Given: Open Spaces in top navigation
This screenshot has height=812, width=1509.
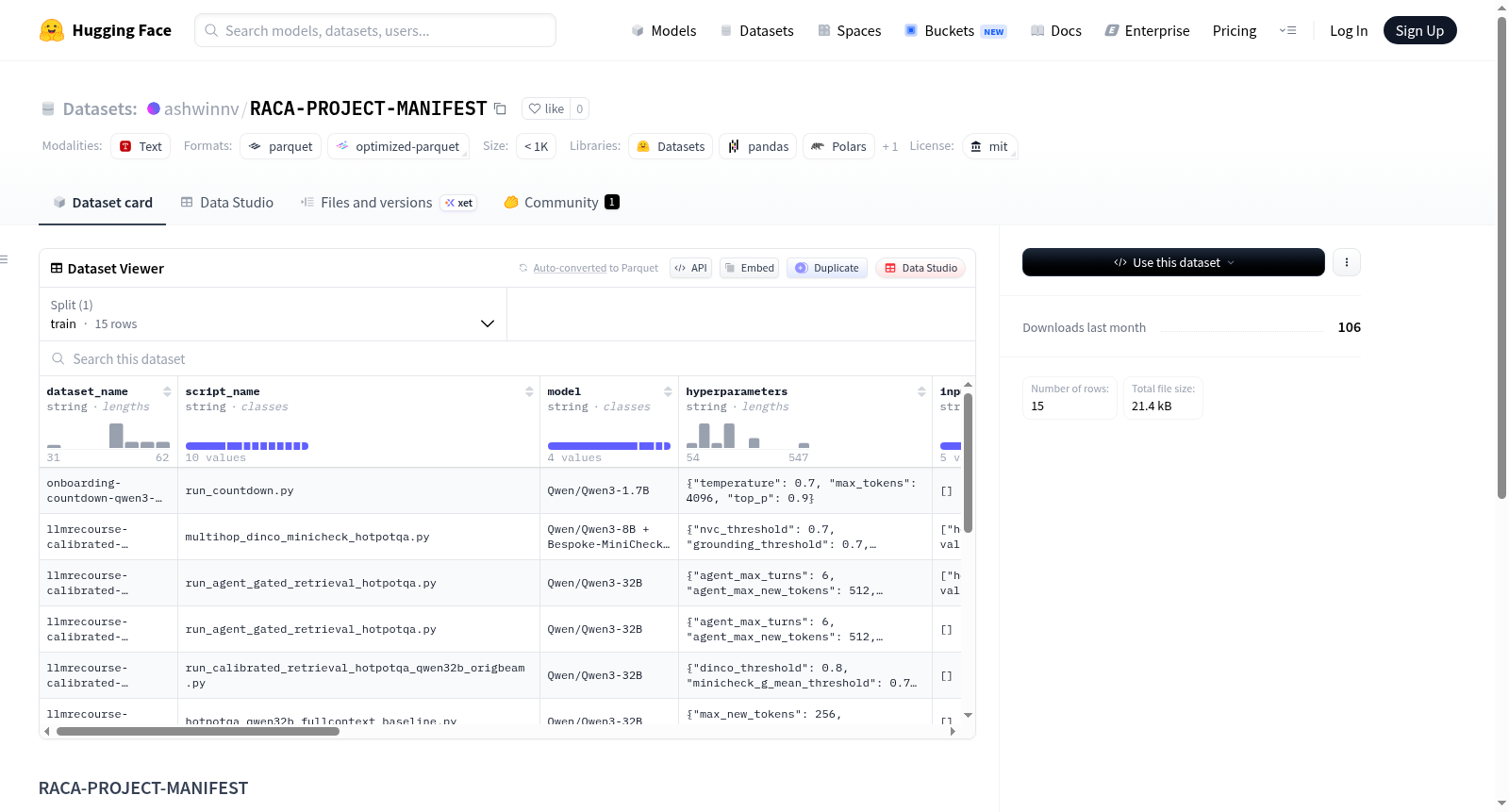Looking at the screenshot, I should 850,30.
